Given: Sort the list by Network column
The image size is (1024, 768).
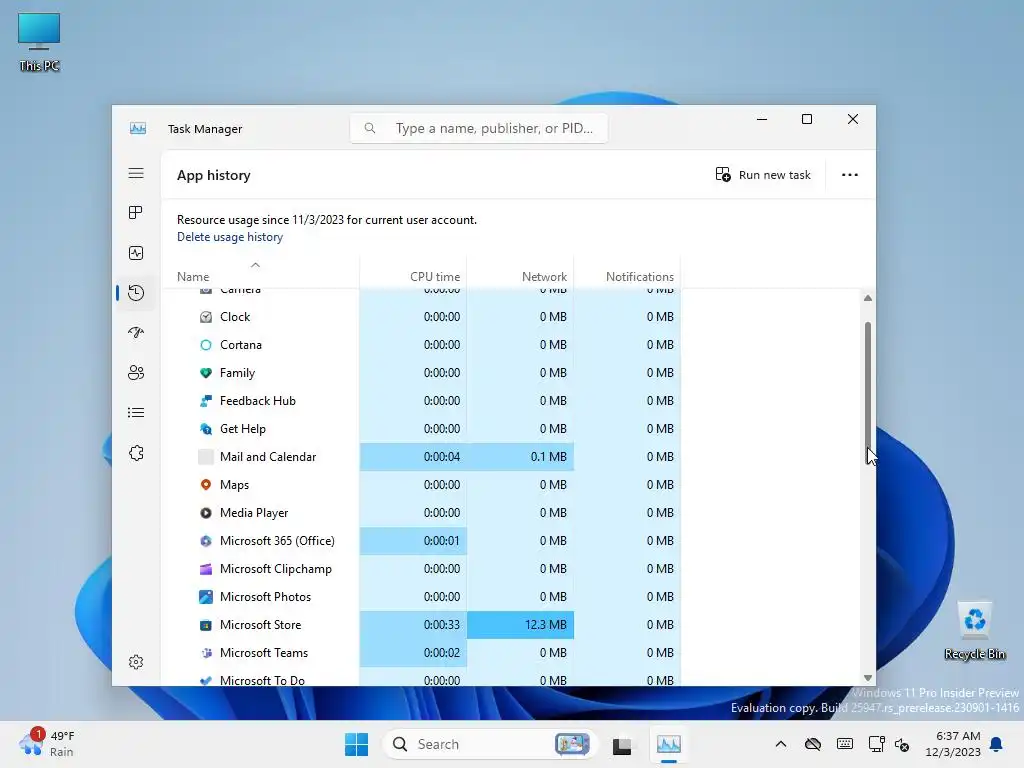Looking at the screenshot, I should [544, 277].
